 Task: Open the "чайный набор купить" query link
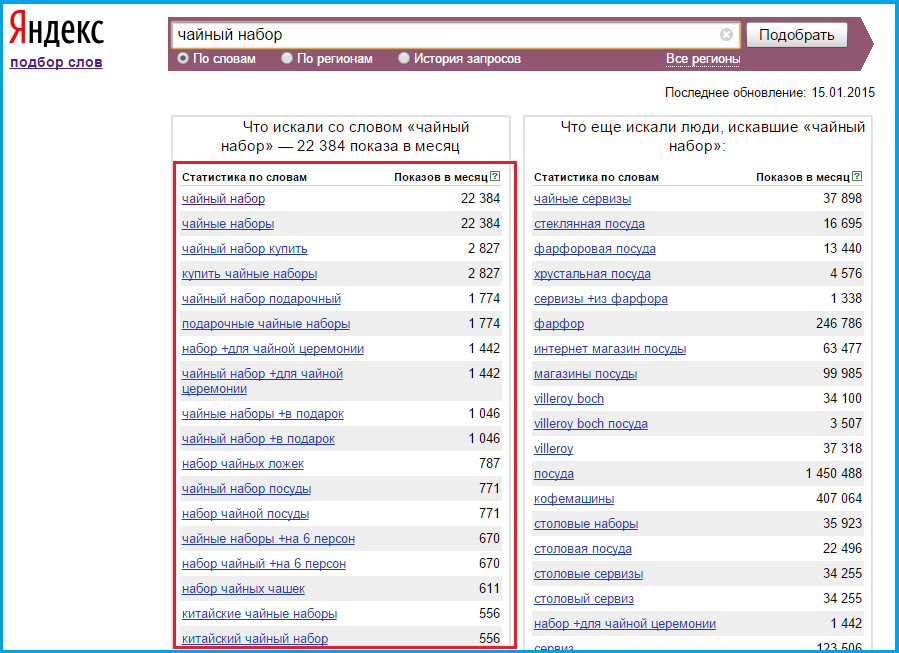[x=244, y=249]
